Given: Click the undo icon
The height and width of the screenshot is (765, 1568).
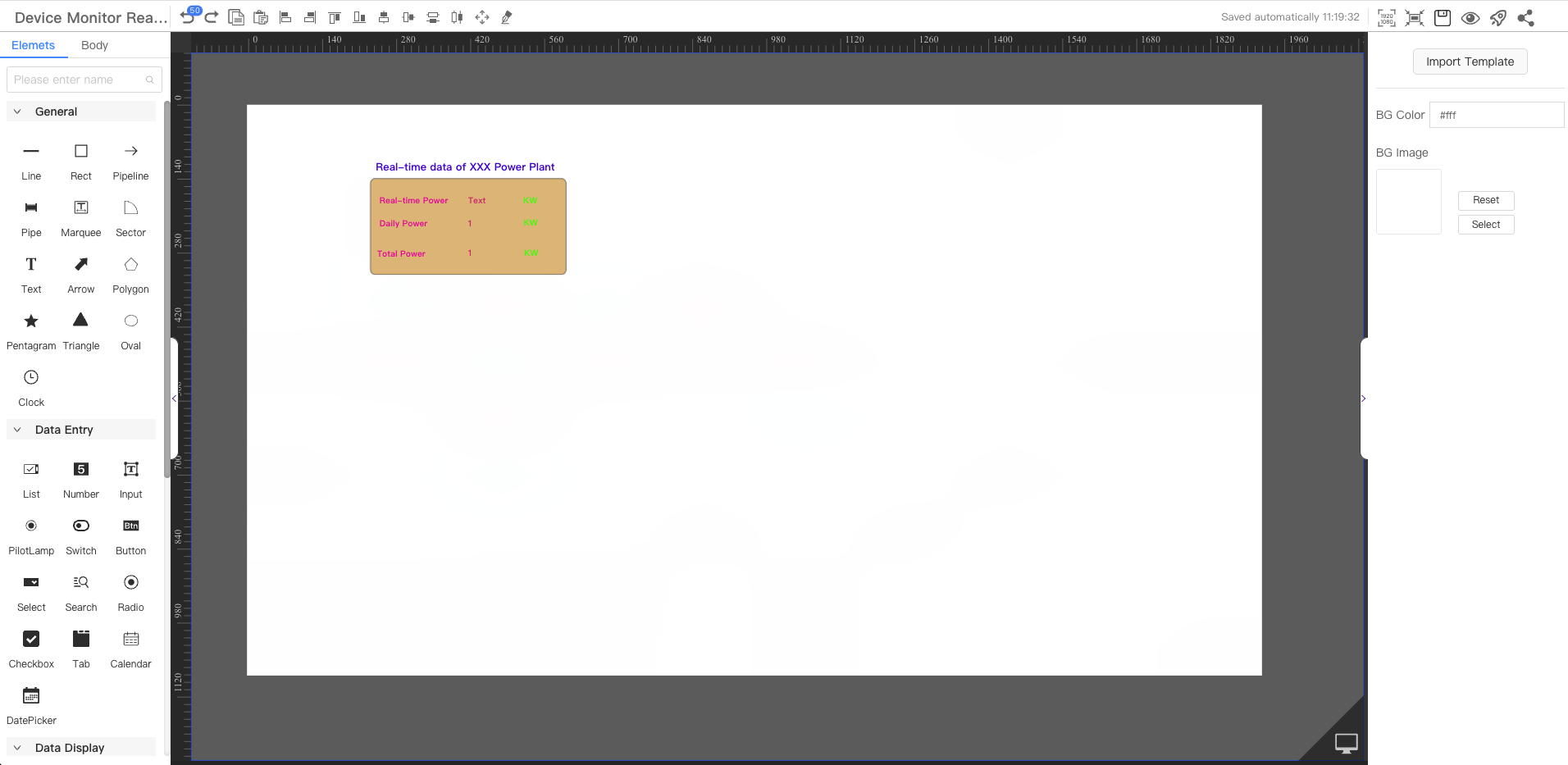Looking at the screenshot, I should [188, 16].
